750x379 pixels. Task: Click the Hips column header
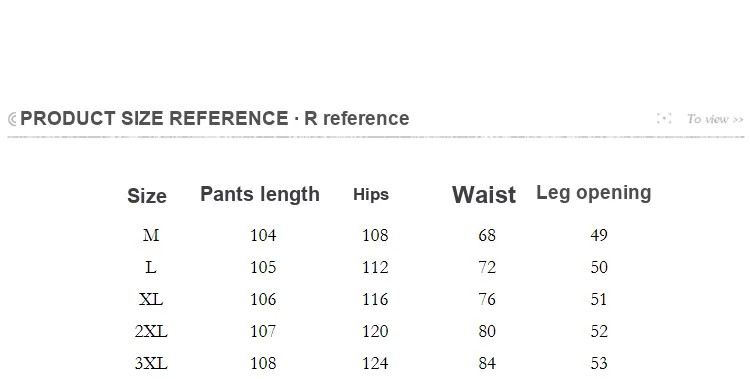pos(371,195)
